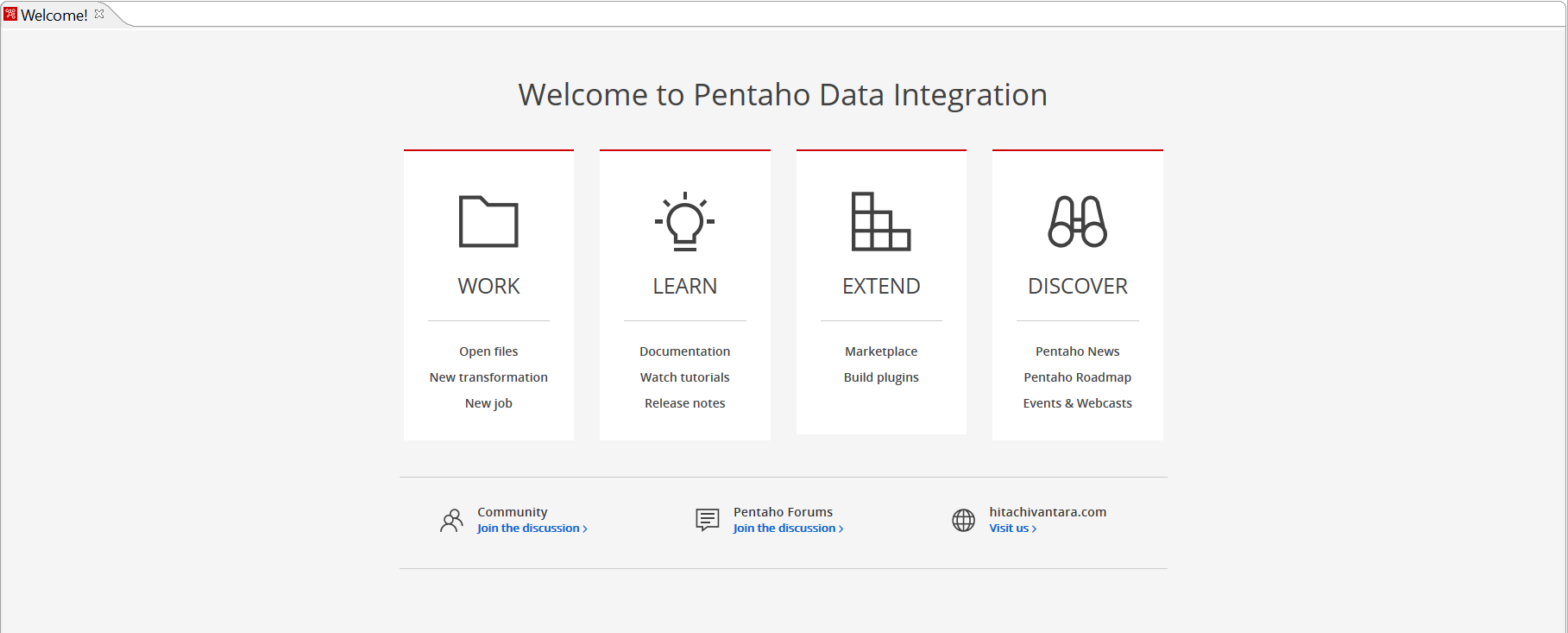Click the LEARN lightbulb icon
1568x633 pixels.
(685, 221)
